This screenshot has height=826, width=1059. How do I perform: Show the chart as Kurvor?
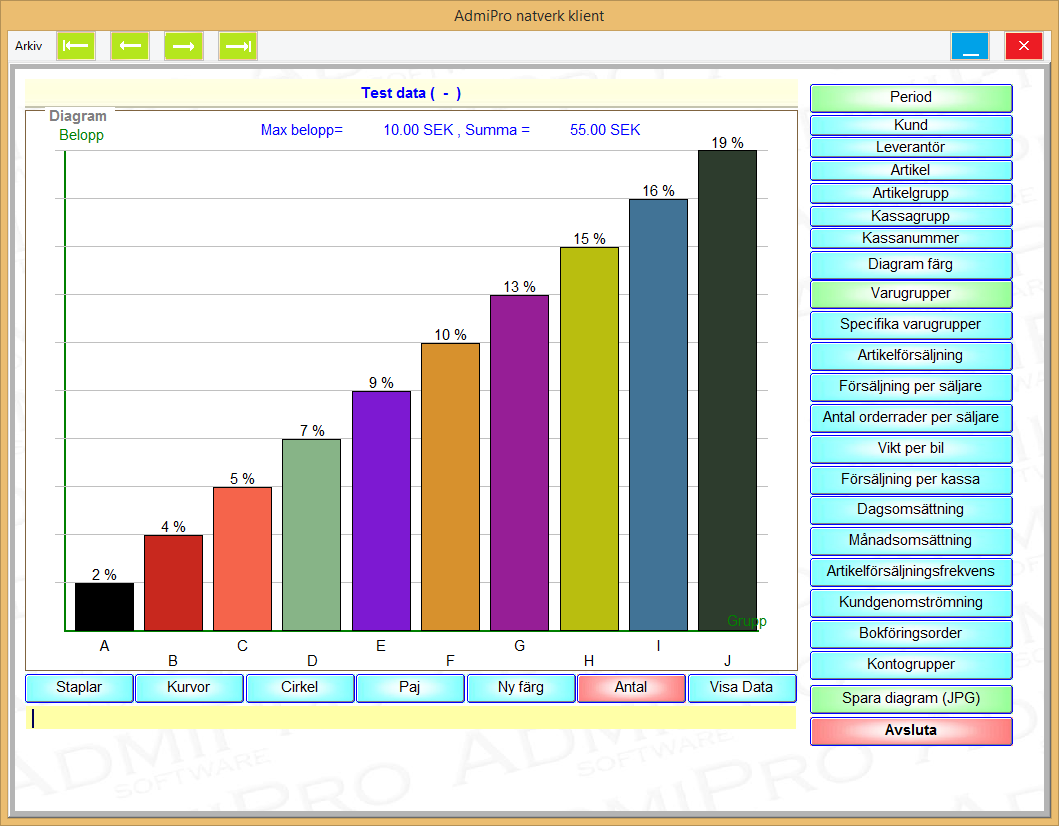[189, 688]
